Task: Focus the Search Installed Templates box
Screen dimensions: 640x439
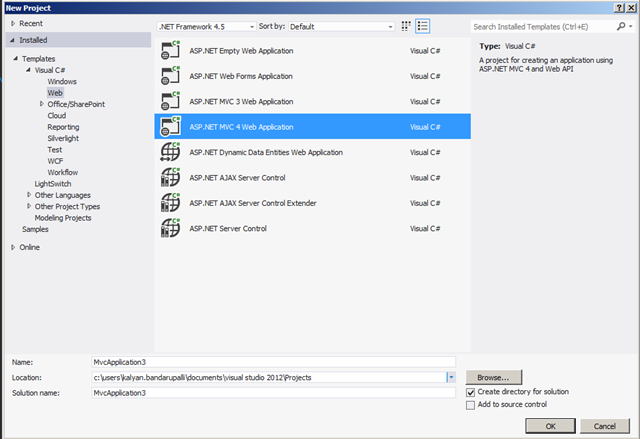Action: (543, 27)
